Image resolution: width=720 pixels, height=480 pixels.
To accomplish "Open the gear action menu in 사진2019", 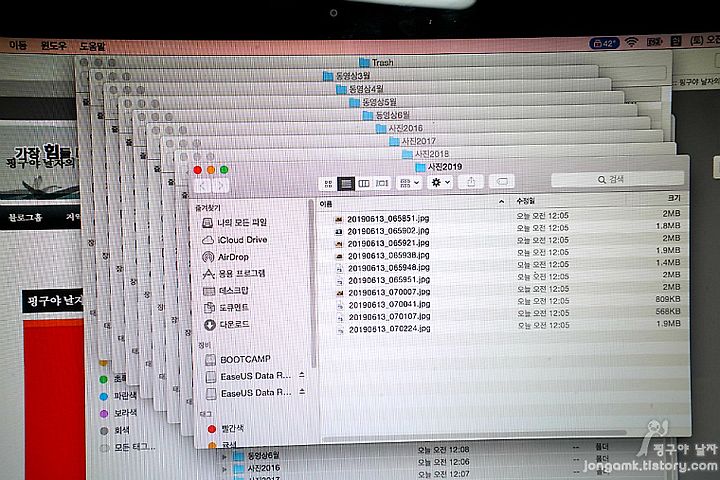I will (x=440, y=183).
